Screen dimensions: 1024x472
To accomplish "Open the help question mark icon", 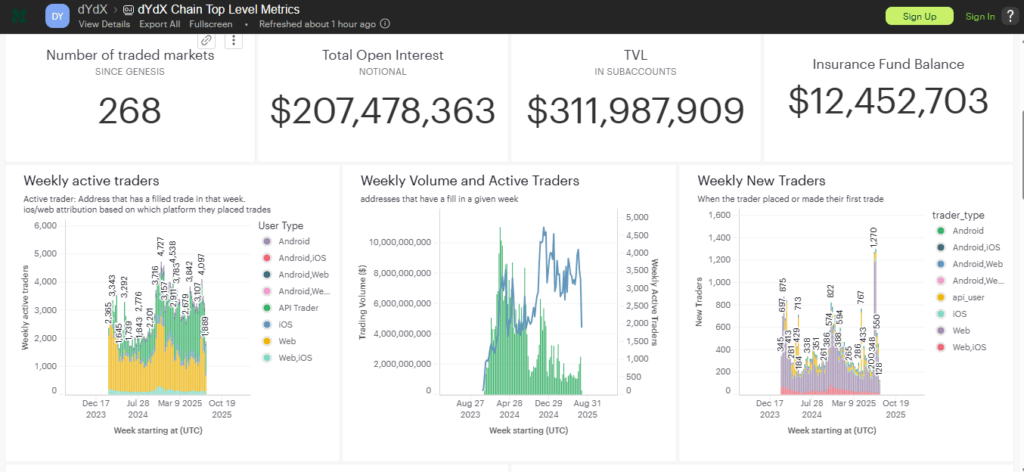I will [1010, 16].
